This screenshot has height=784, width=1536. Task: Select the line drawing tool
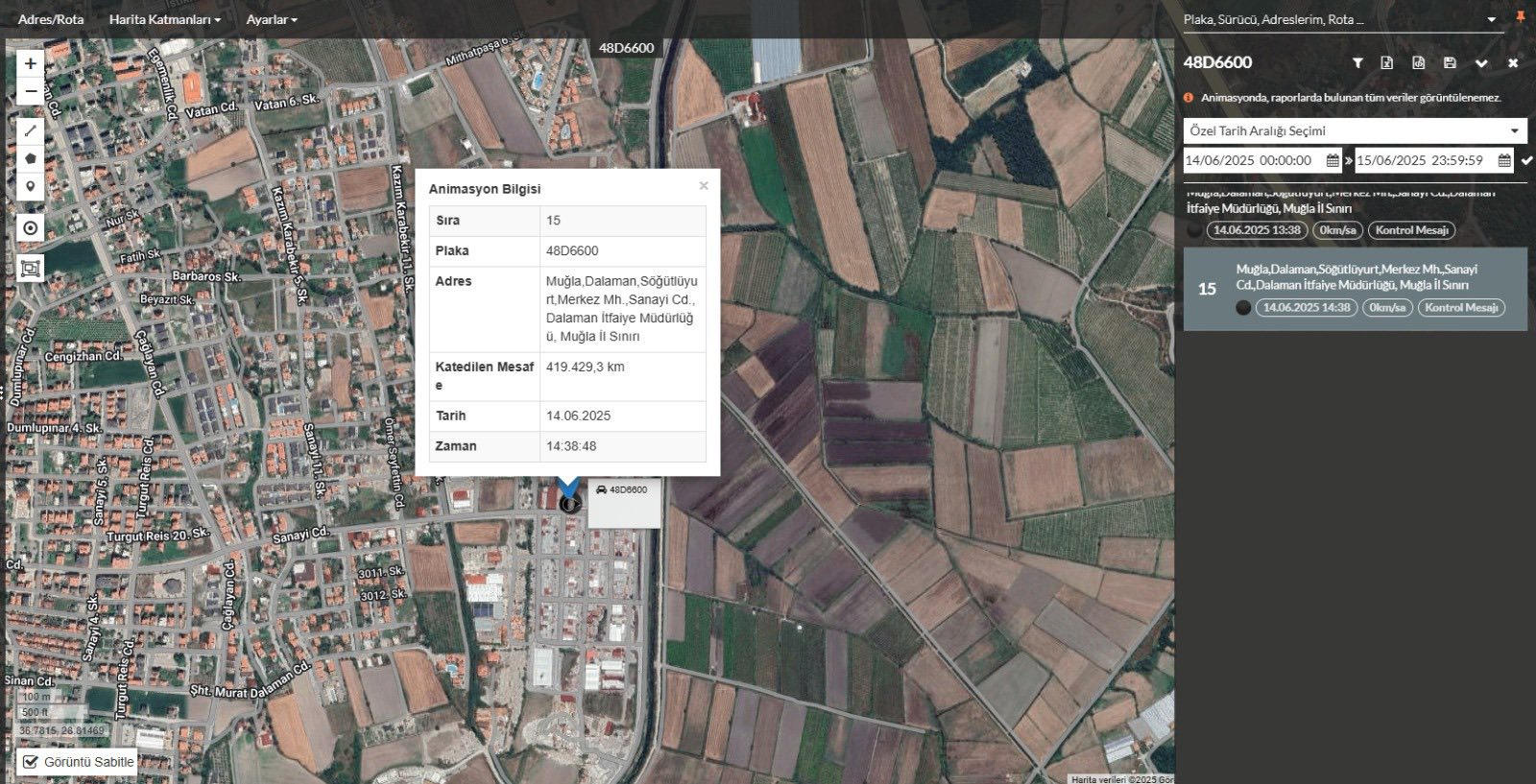point(31,131)
